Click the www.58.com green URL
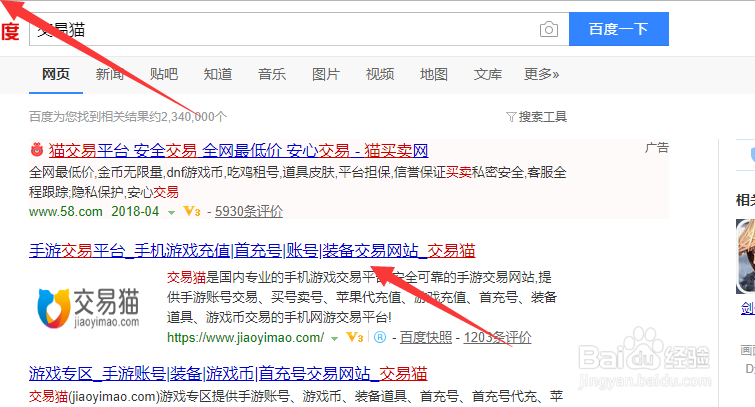The height and width of the screenshot is (407, 755). [x=65, y=211]
